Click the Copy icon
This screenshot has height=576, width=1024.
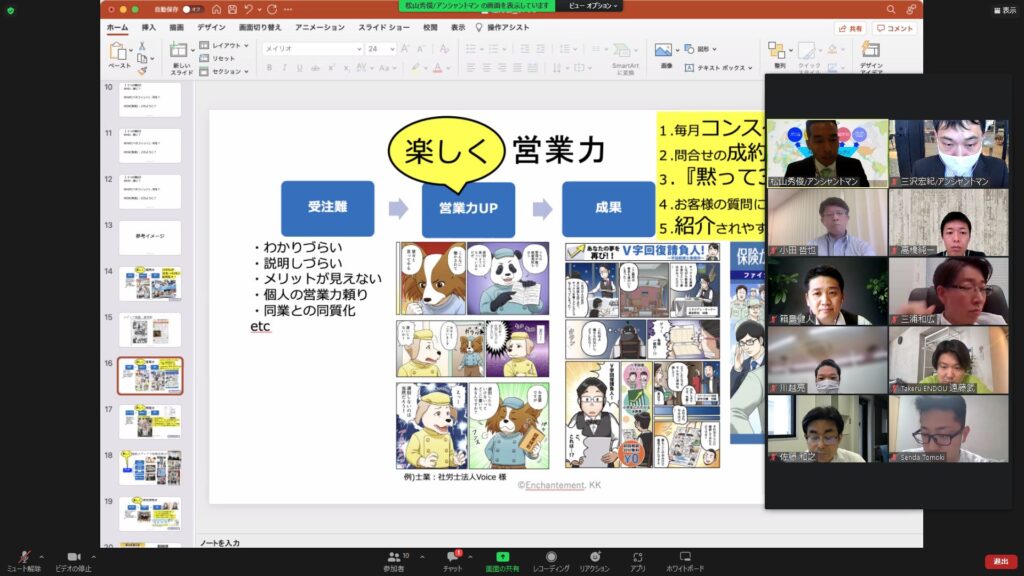(x=142, y=59)
